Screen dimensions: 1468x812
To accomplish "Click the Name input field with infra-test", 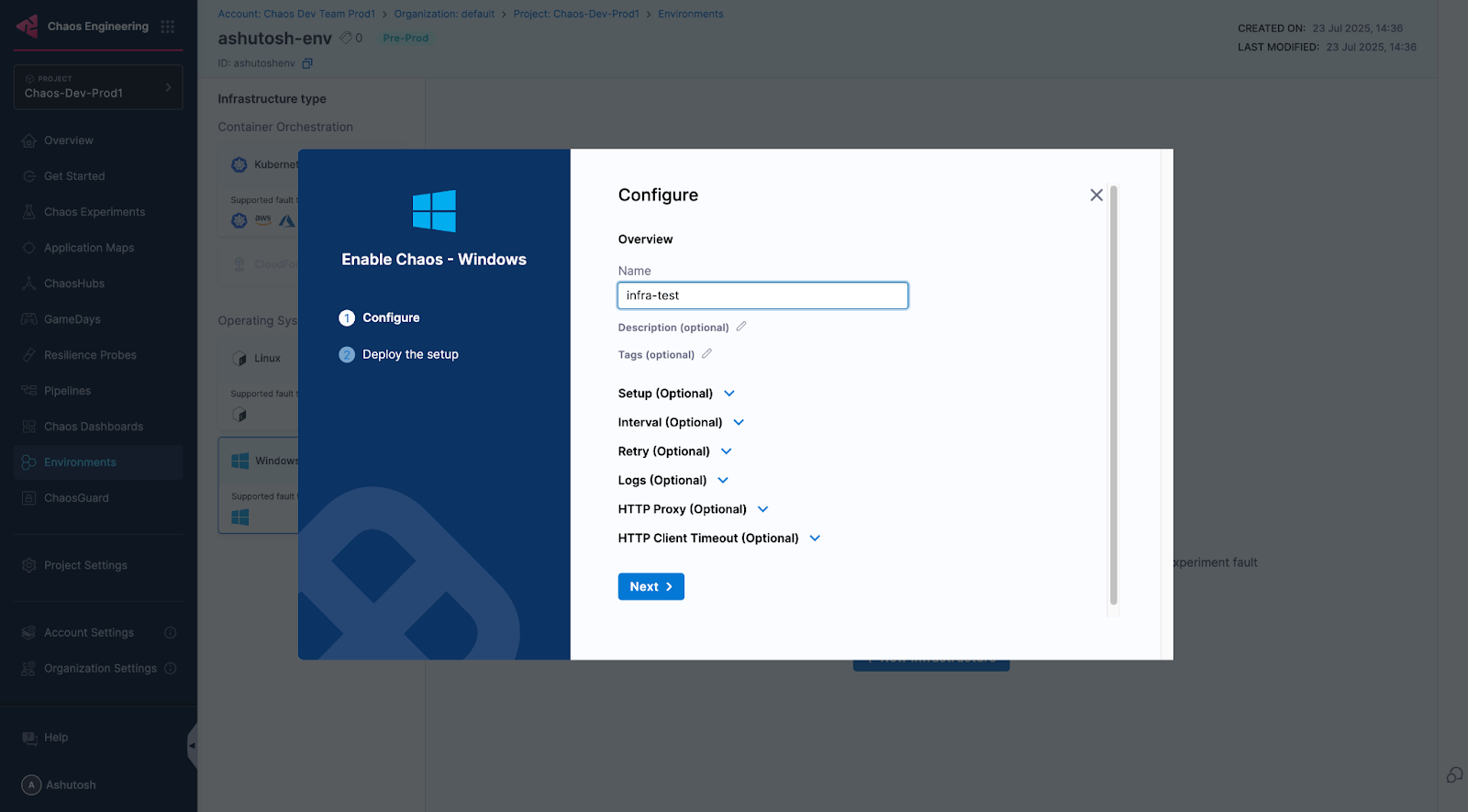I will 762,295.
